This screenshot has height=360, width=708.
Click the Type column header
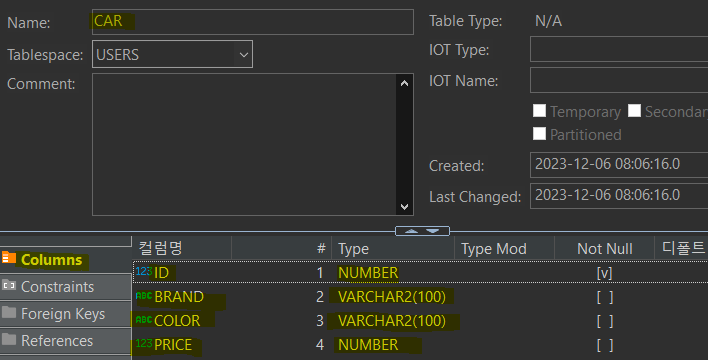point(393,248)
